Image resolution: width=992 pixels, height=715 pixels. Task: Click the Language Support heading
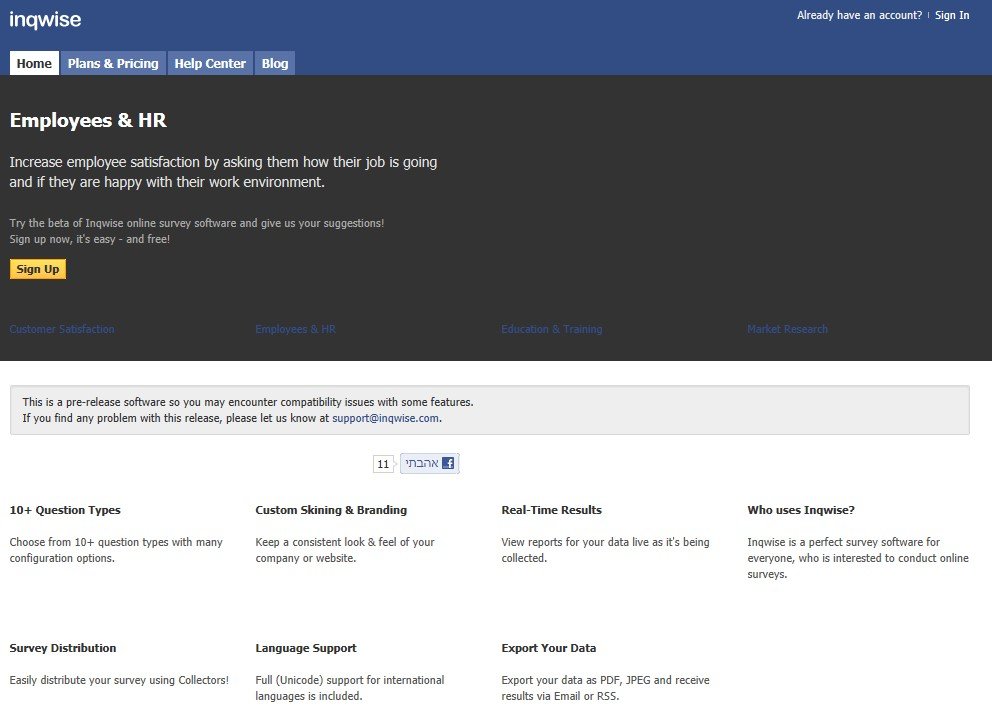306,648
